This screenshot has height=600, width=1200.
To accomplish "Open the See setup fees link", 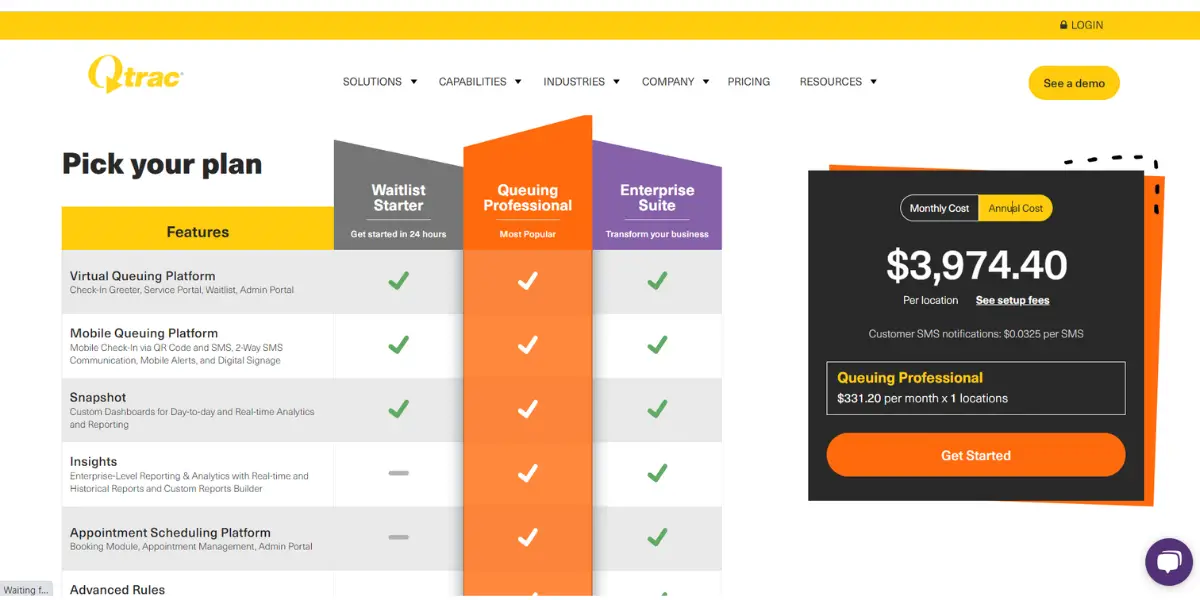I will (x=1012, y=300).
